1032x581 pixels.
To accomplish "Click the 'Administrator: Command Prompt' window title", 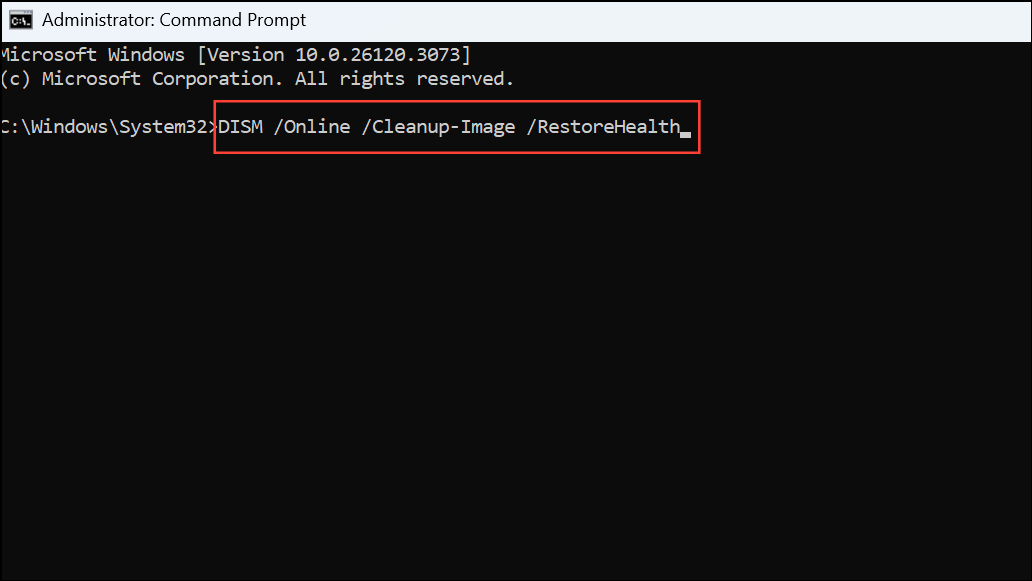I will tap(174, 20).
